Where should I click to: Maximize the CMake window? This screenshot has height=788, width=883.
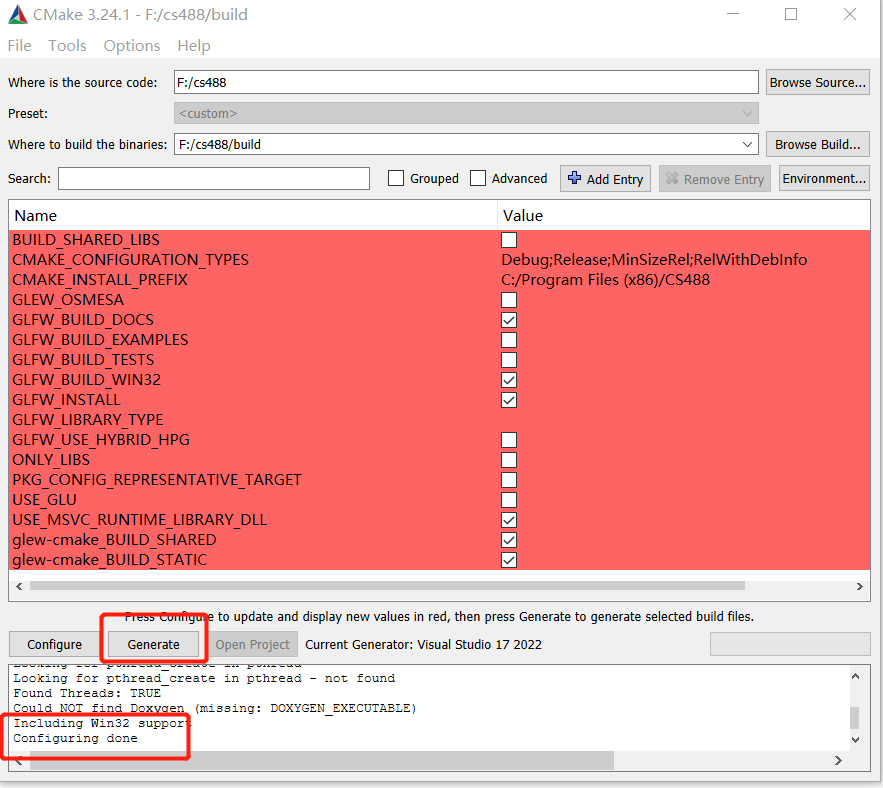pyautogui.click(x=791, y=14)
